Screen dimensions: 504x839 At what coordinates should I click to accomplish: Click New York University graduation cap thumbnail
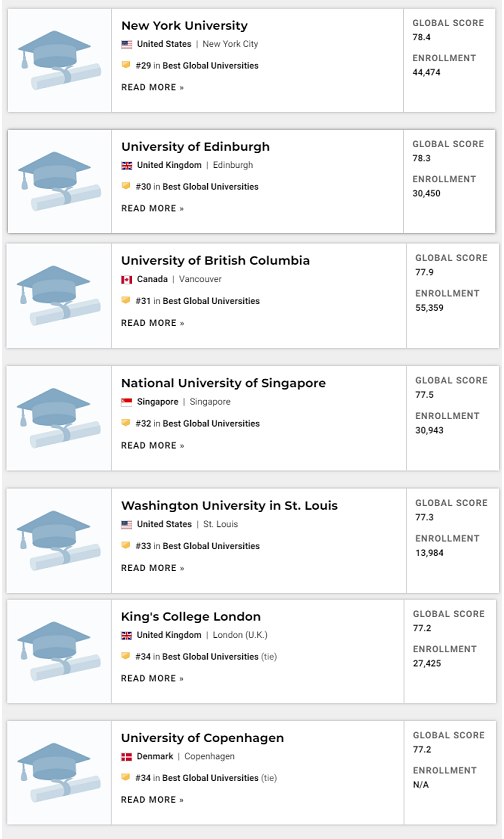coord(59,60)
